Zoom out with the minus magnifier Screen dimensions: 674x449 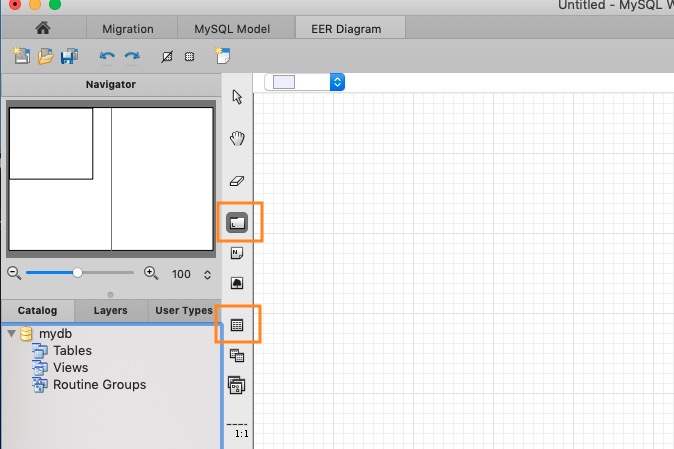(x=14, y=273)
